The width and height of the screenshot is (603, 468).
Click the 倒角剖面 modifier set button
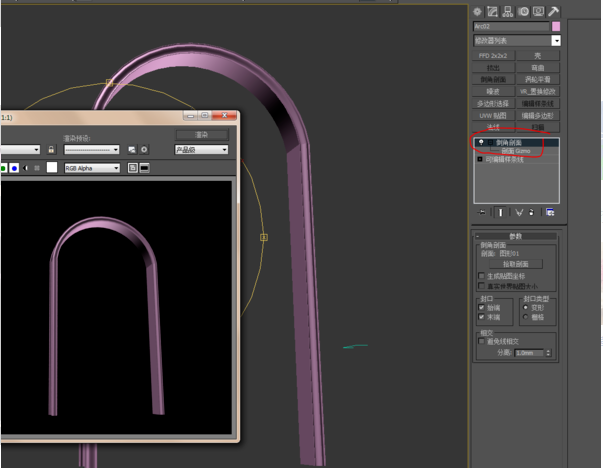pyautogui.click(x=493, y=80)
